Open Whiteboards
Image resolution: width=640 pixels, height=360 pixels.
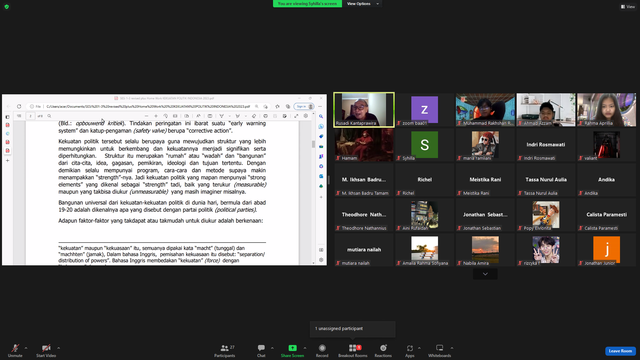439,350
